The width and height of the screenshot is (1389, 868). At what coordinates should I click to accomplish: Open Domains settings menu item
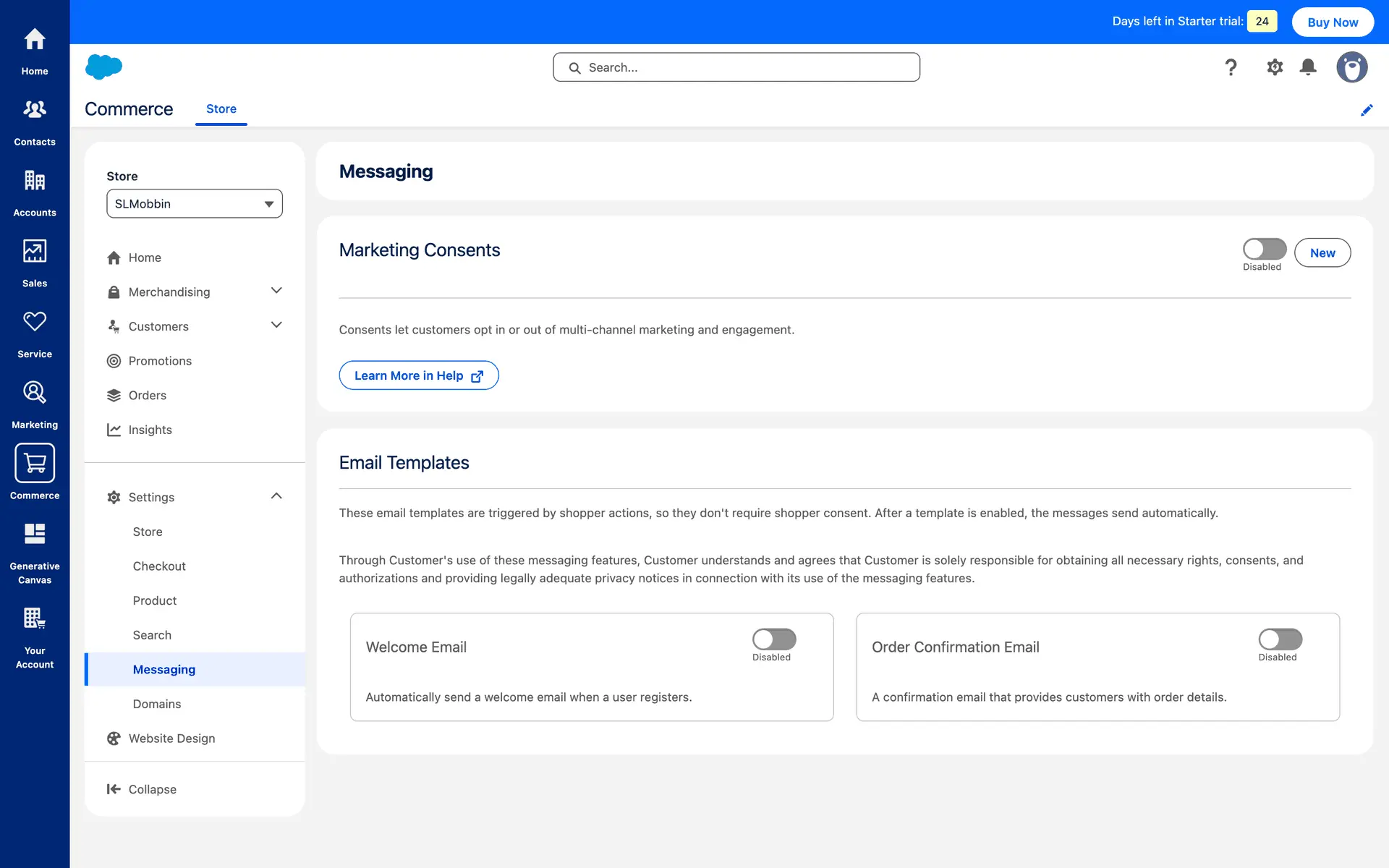[x=157, y=704]
